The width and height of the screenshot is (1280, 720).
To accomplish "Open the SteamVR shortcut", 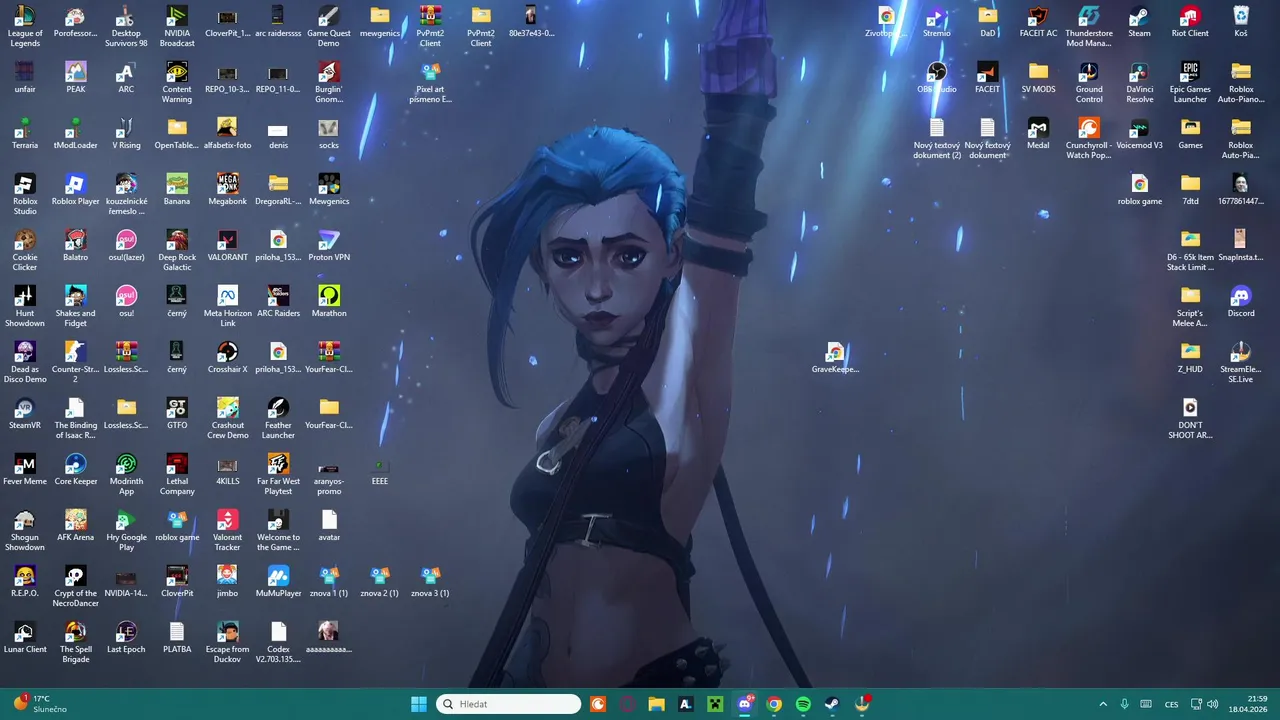I will pos(25,413).
